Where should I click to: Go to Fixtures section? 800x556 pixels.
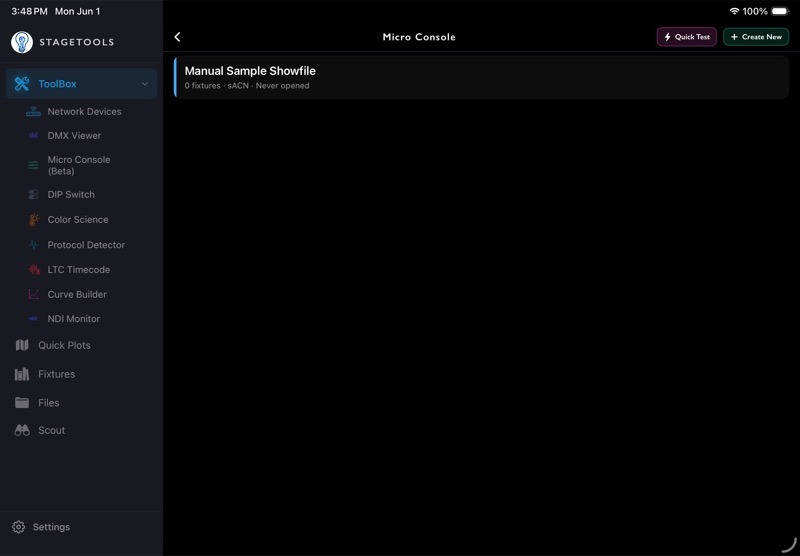coord(56,374)
